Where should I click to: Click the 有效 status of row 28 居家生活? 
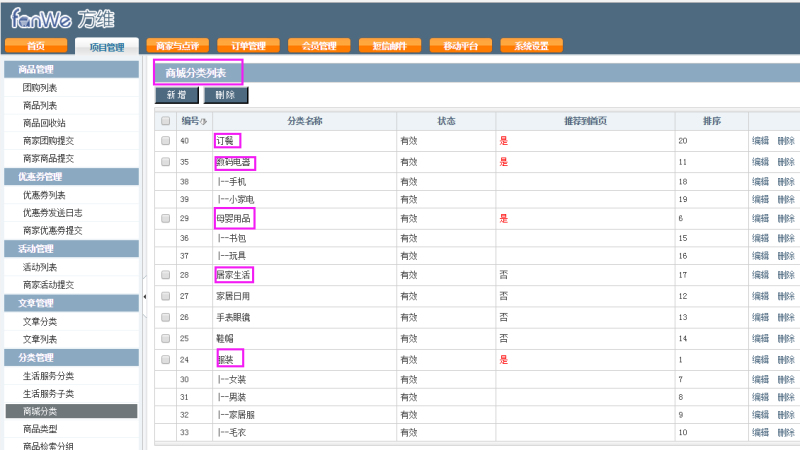(x=409, y=274)
